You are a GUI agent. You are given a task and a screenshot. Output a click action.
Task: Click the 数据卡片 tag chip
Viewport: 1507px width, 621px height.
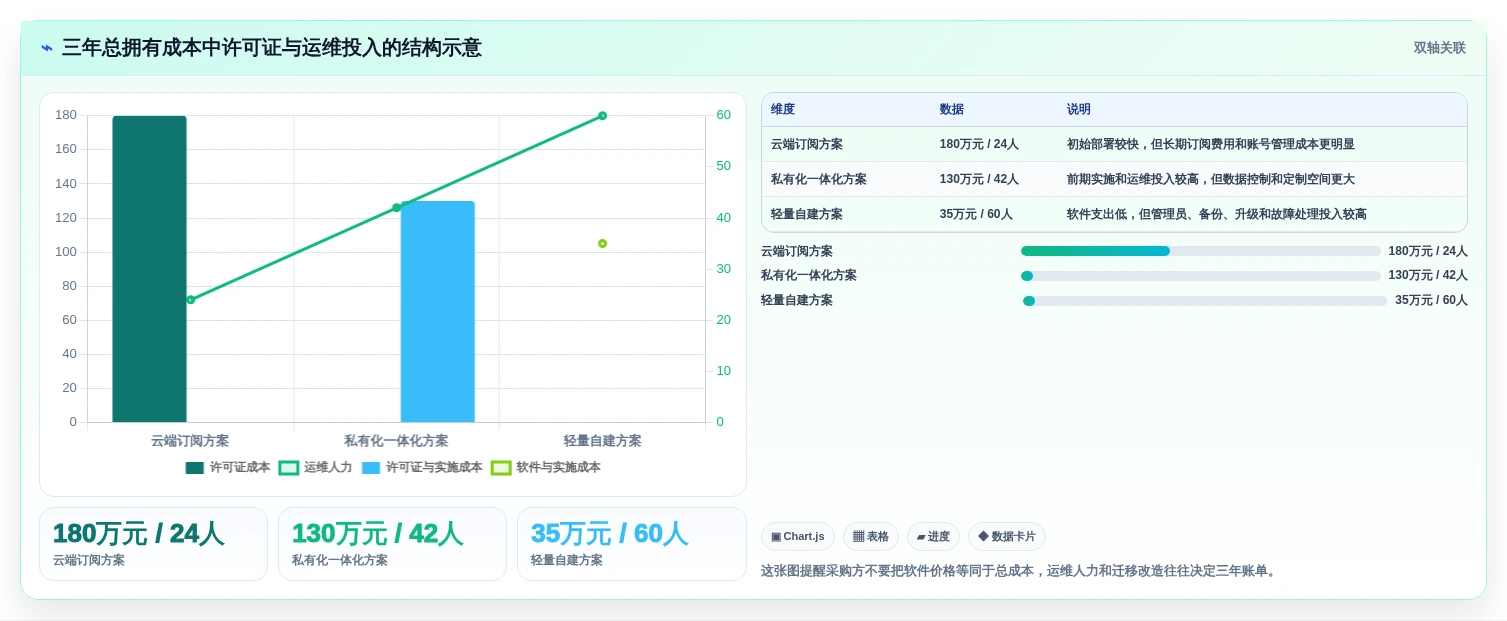click(1007, 537)
